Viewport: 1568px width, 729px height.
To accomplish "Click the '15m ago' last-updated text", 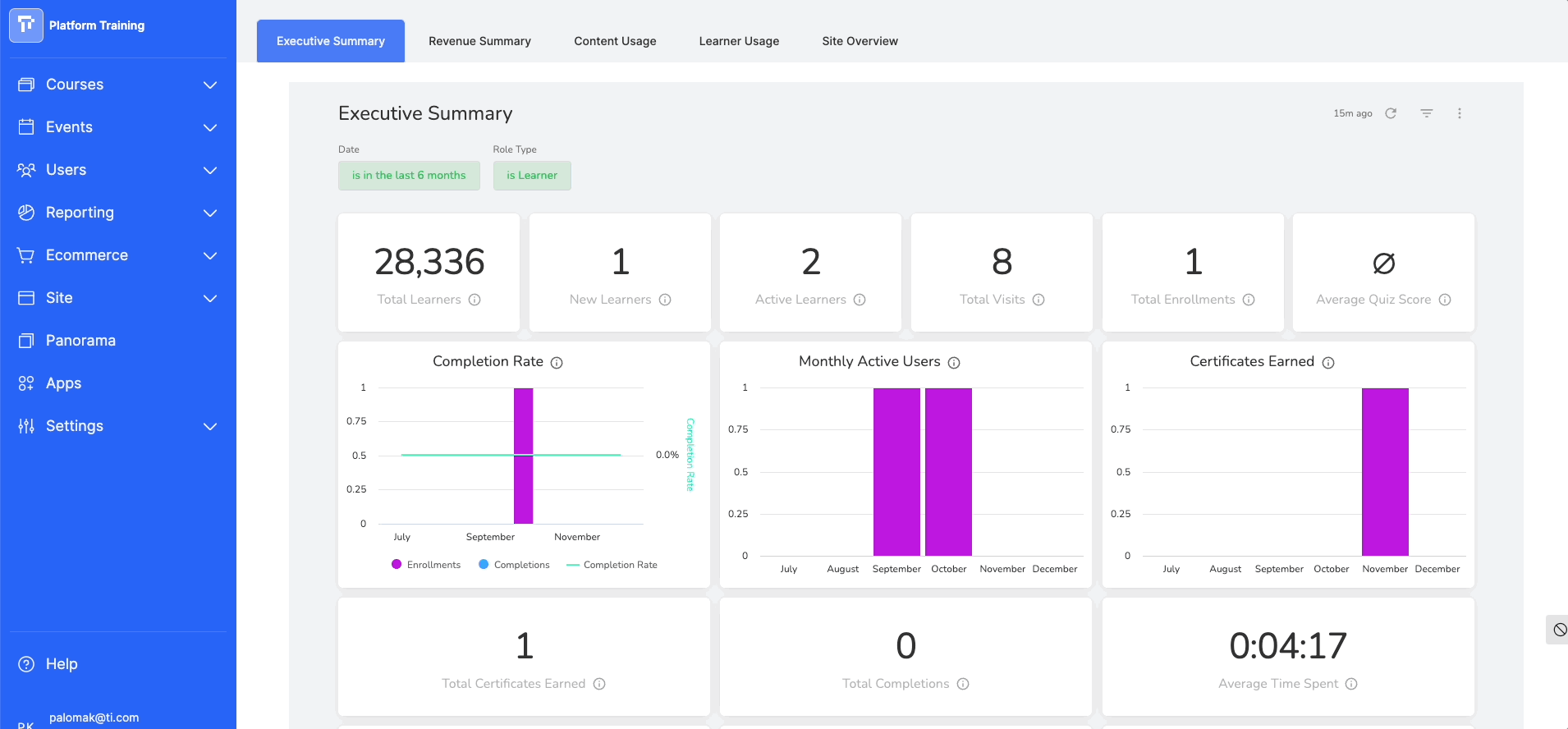I will pos(1353,113).
